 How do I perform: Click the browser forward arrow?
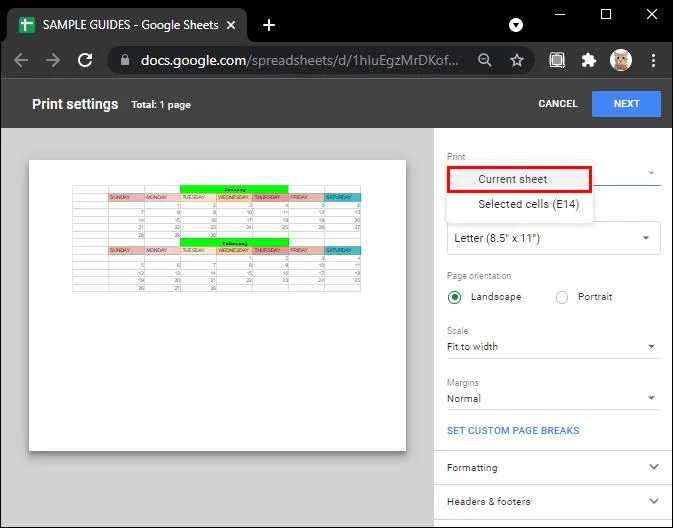(x=53, y=60)
